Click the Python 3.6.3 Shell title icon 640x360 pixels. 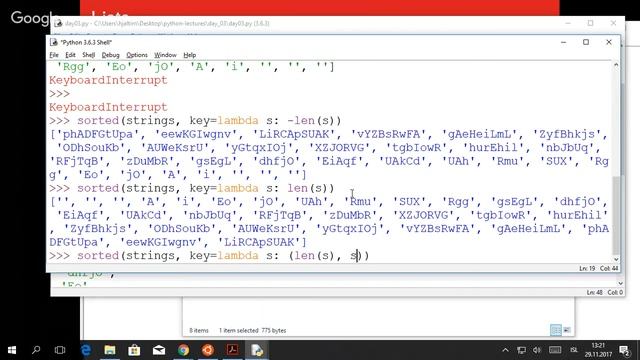pos(53,42)
